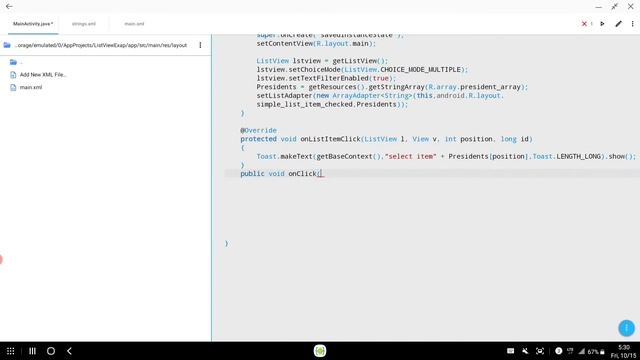Click the setListAdapter code line

(x=380, y=96)
